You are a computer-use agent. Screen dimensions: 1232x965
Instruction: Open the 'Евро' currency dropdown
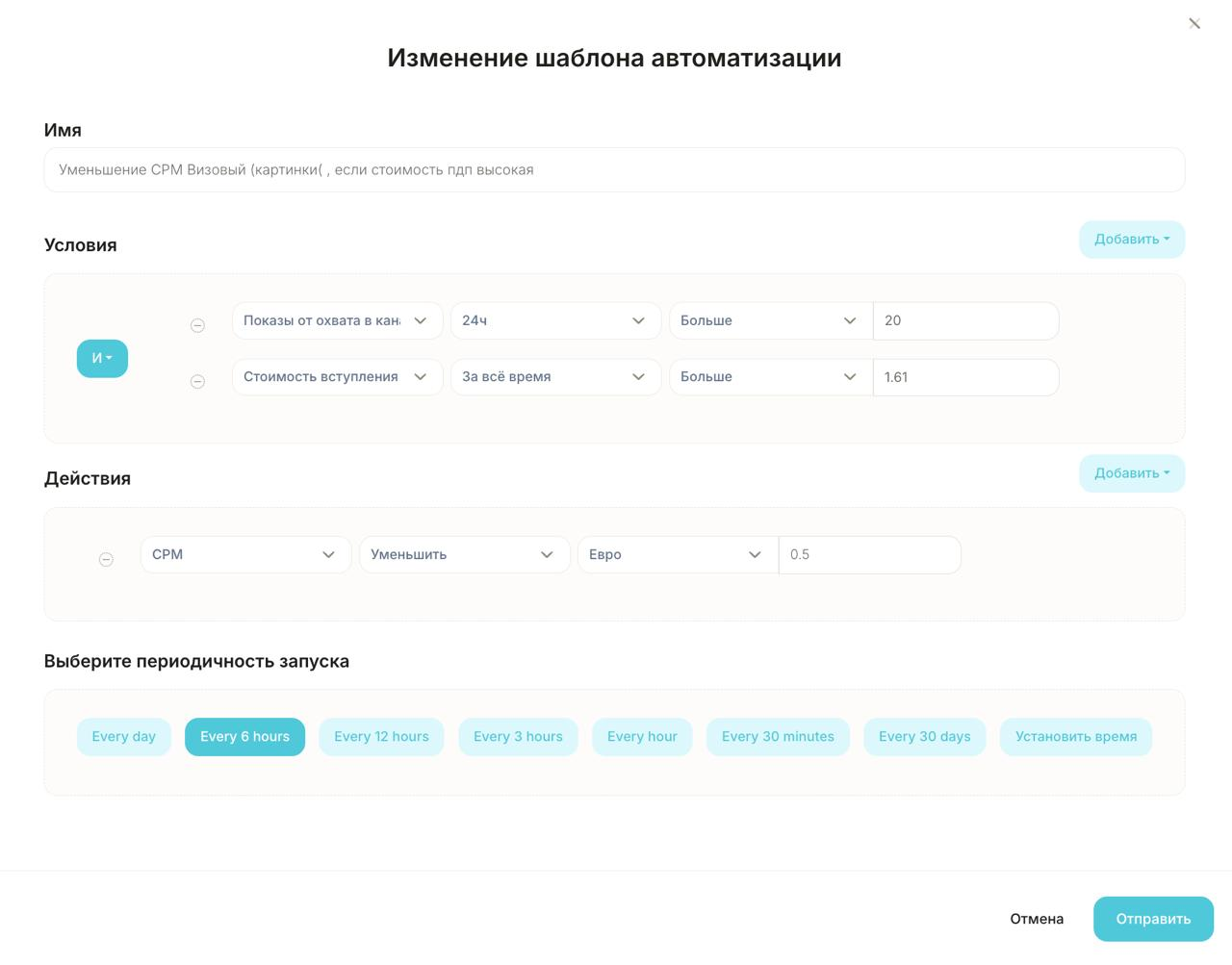(x=677, y=555)
